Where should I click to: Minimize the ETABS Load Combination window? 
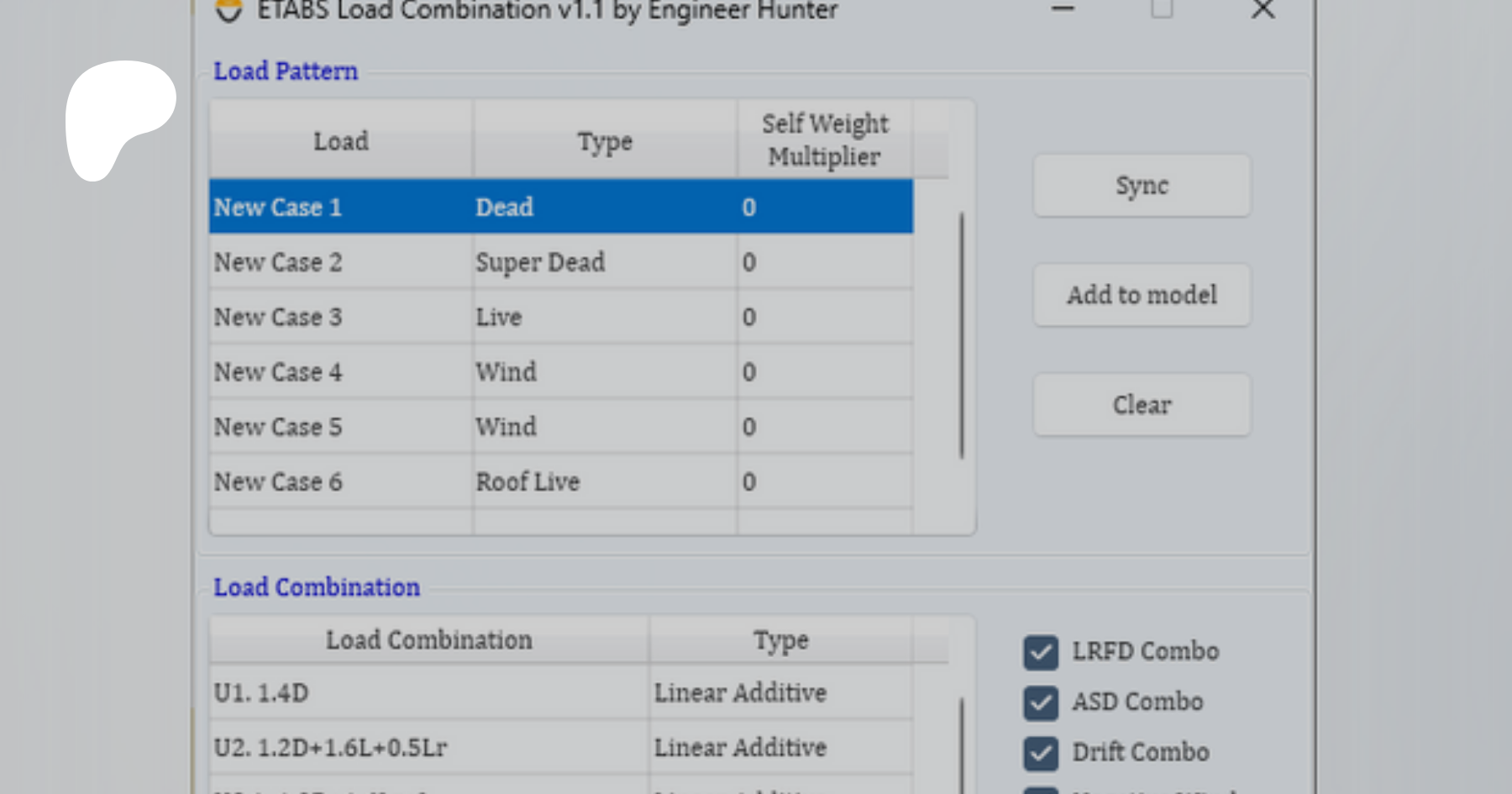pyautogui.click(x=1063, y=10)
